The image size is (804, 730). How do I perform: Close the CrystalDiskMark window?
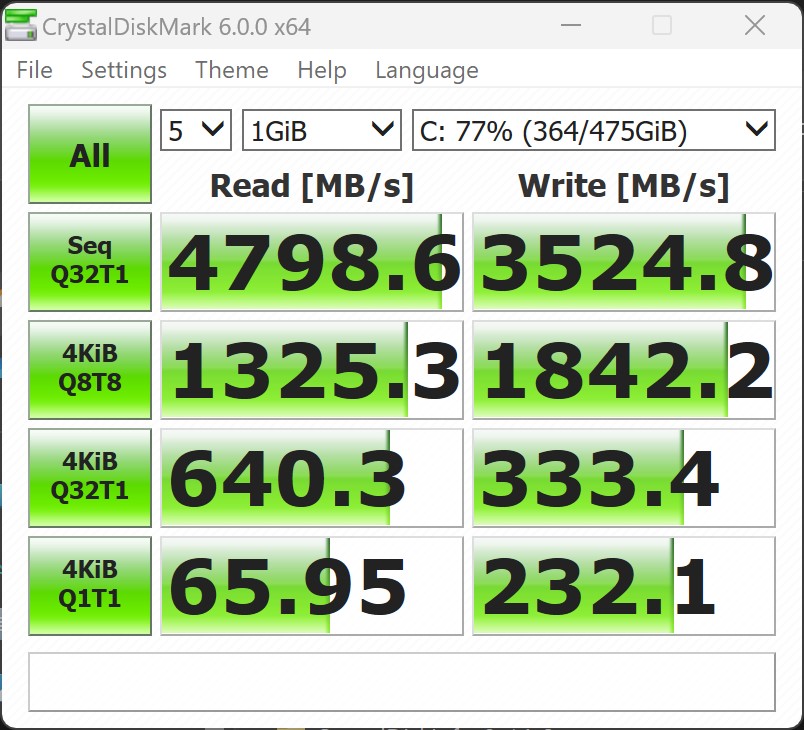coord(755,25)
